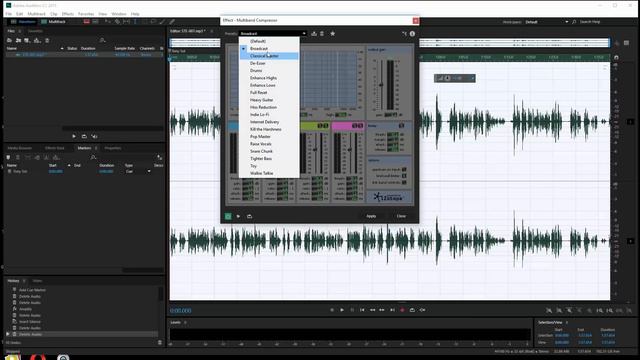The image size is (640, 360).
Task: Click the current timecode display
Action: click(180, 311)
